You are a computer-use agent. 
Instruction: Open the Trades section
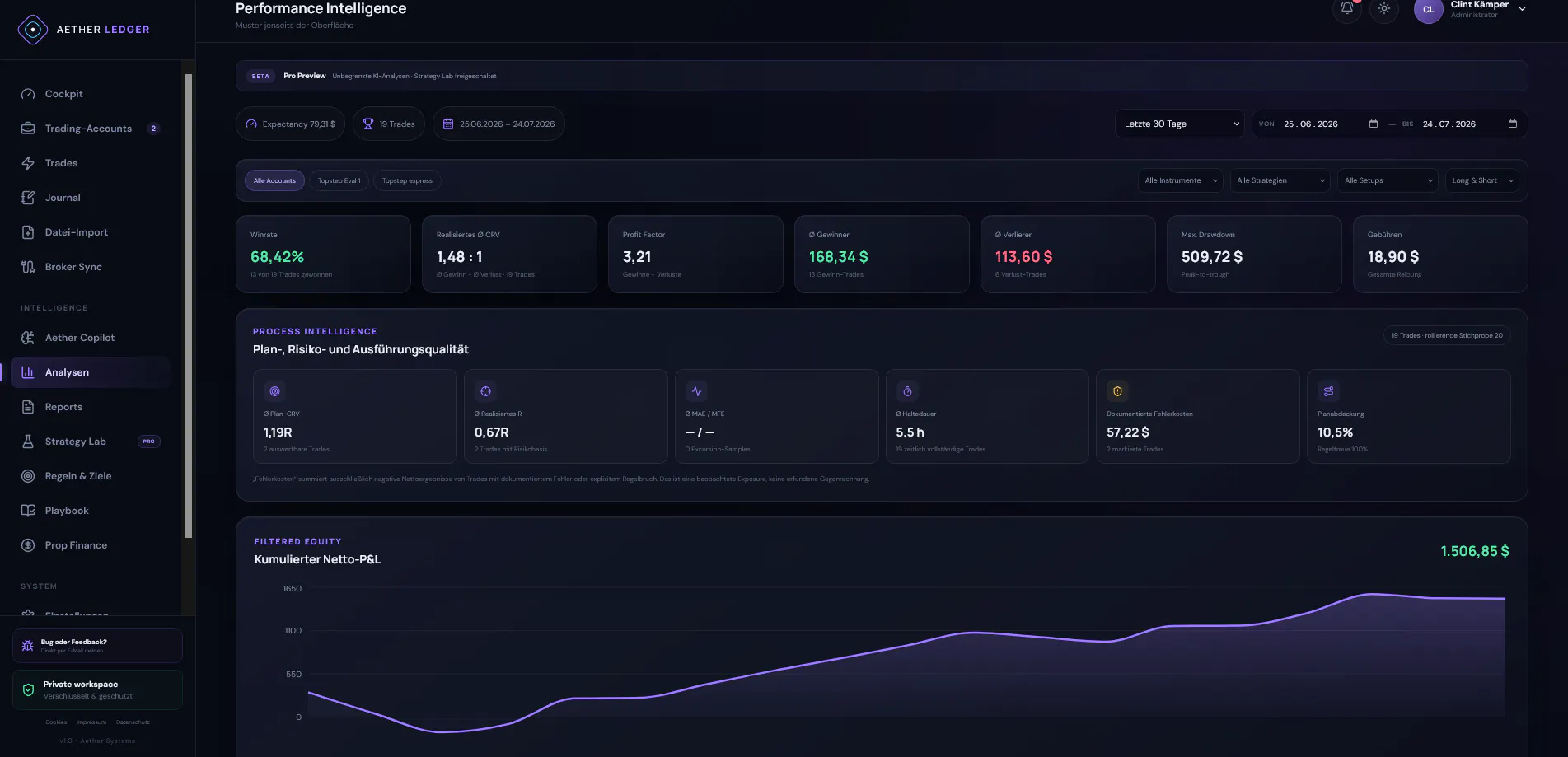coord(91,163)
